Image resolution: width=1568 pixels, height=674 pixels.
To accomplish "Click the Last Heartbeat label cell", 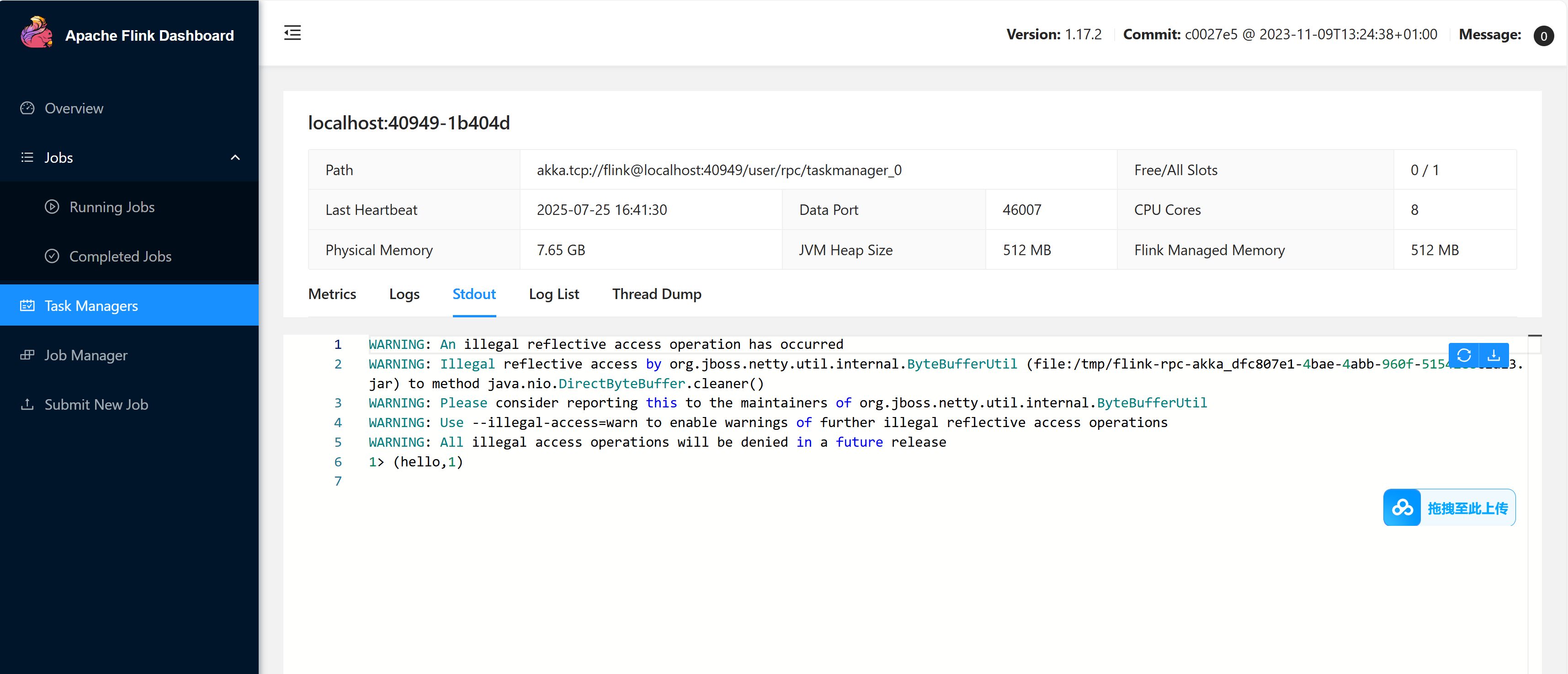I will pyautogui.click(x=414, y=209).
